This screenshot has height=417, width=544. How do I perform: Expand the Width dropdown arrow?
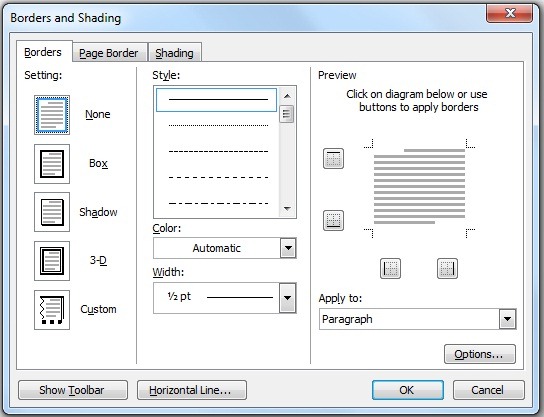tap(288, 298)
